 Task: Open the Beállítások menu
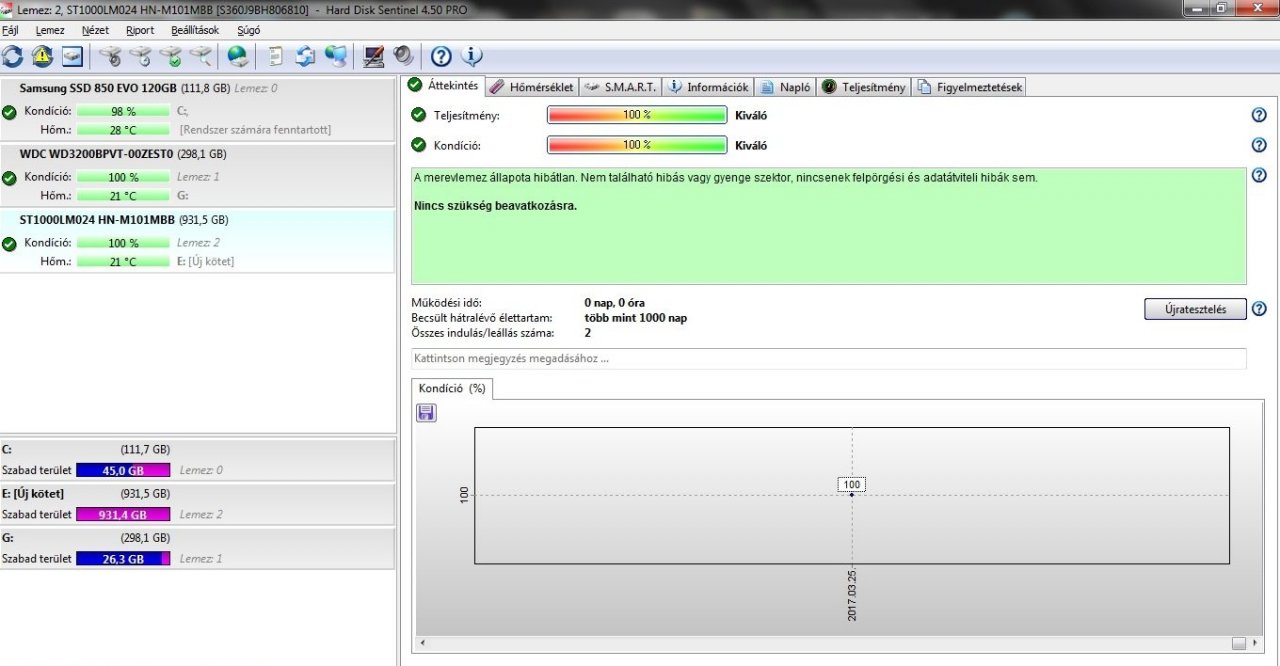coord(195,30)
